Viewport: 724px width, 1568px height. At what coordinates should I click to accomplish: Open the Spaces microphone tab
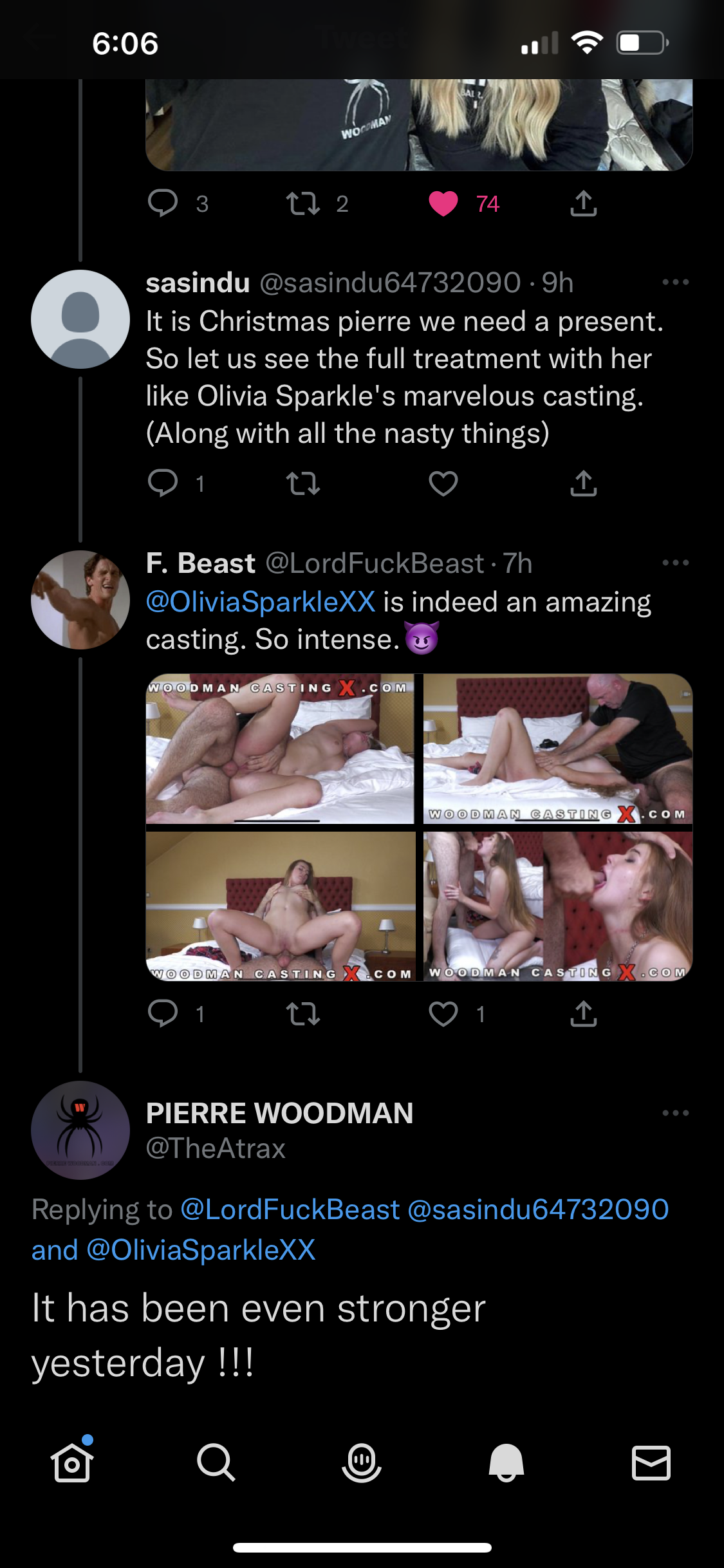[x=362, y=1462]
